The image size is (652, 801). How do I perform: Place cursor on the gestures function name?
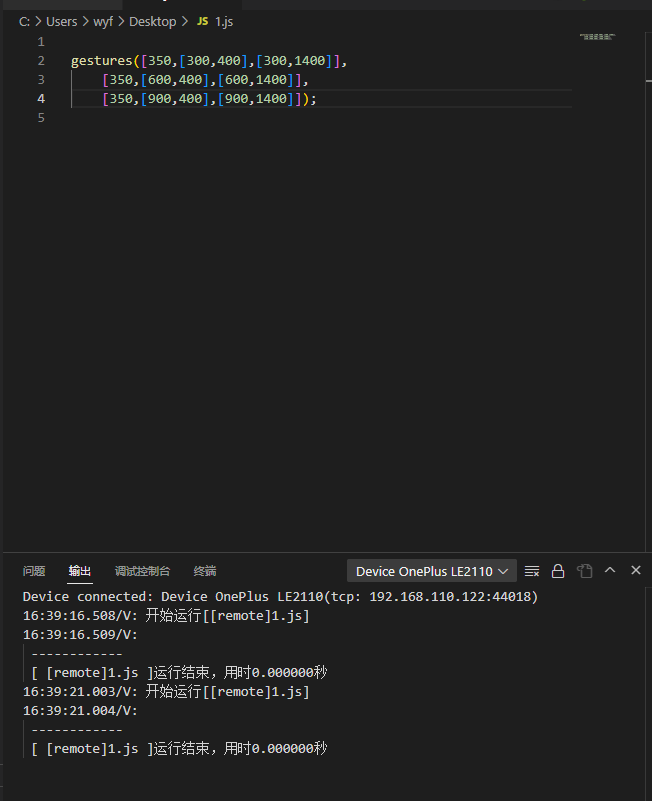click(x=102, y=61)
